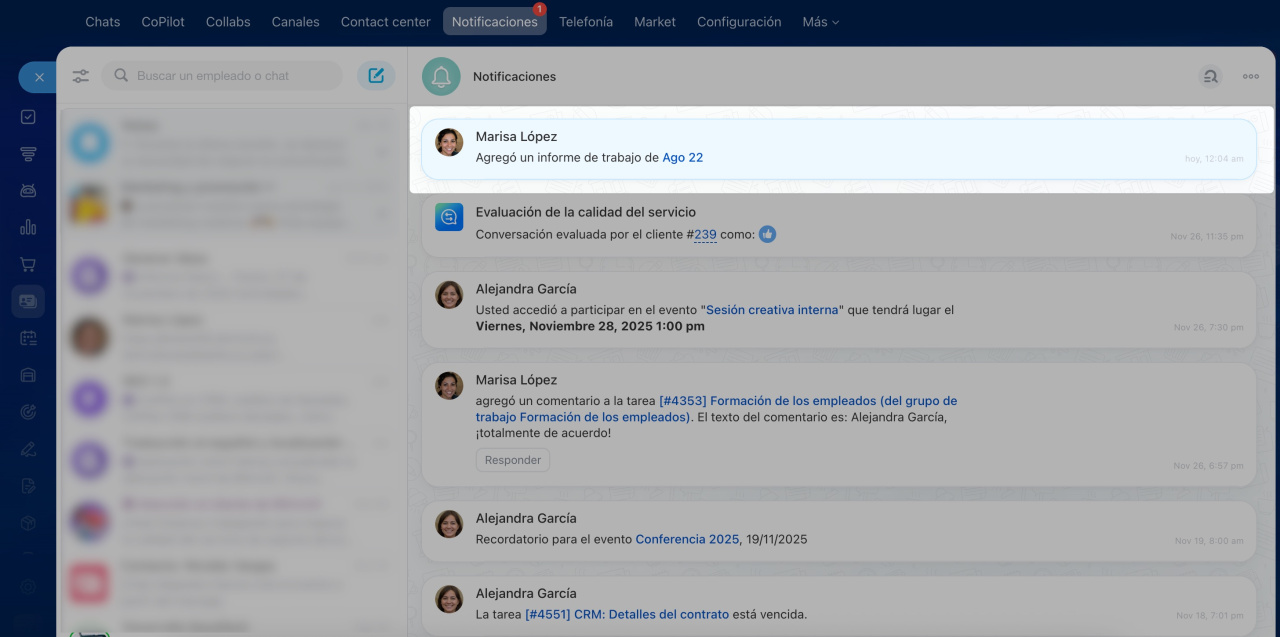This screenshot has width=1280, height=637.
Task: Expand the Más menu
Action: click(x=820, y=22)
